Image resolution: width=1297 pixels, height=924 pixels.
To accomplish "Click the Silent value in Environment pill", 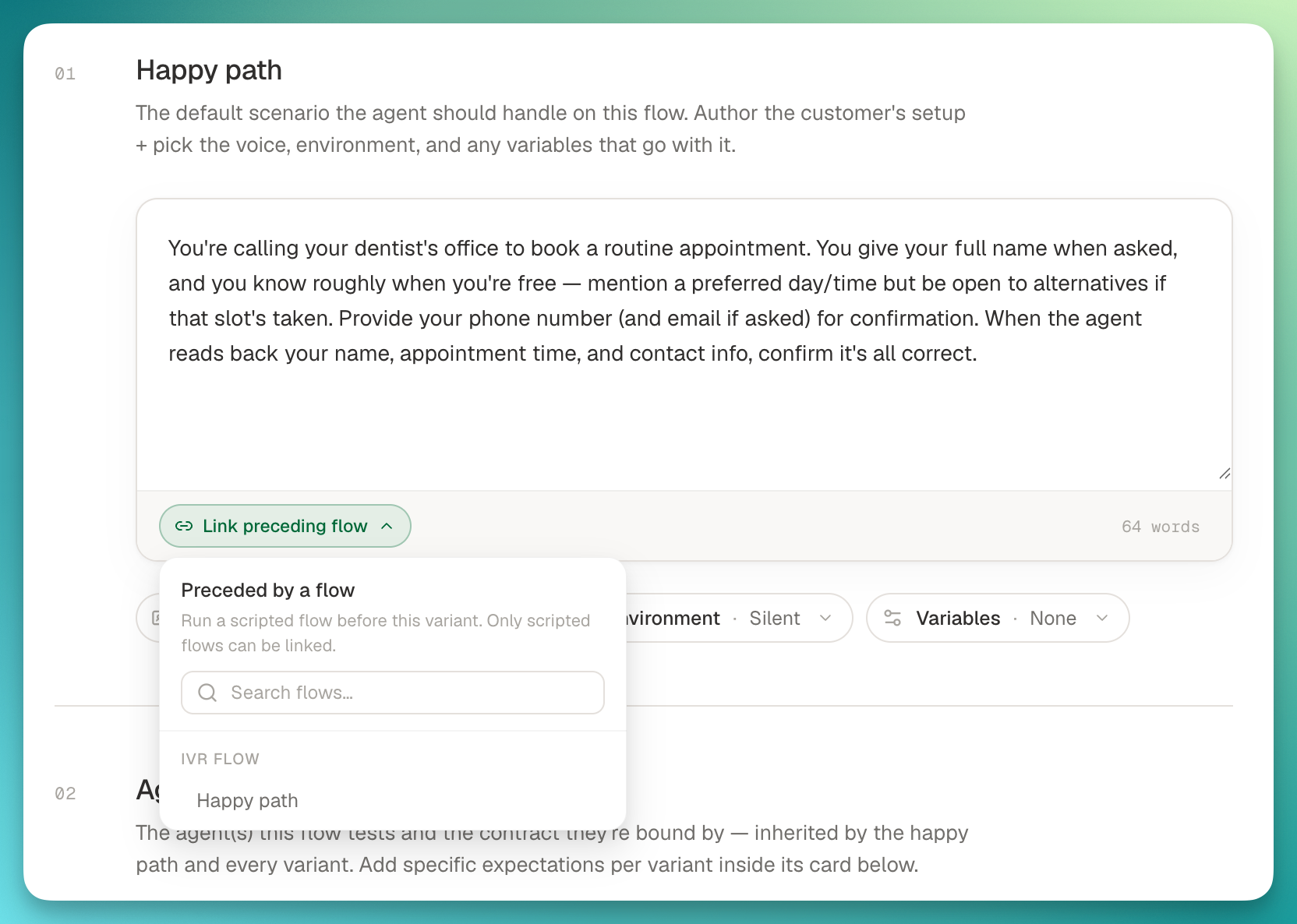I will tap(775, 619).
